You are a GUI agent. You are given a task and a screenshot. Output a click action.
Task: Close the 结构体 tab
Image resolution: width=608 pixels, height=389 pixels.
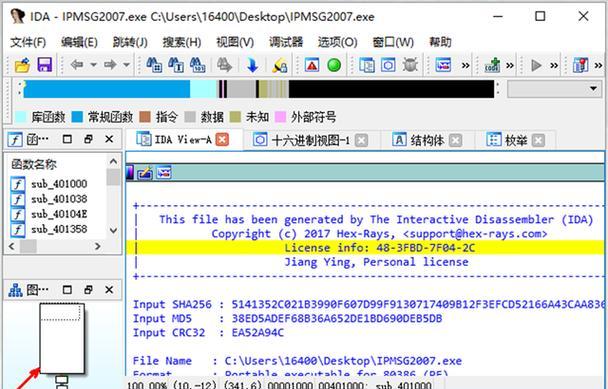(455, 140)
